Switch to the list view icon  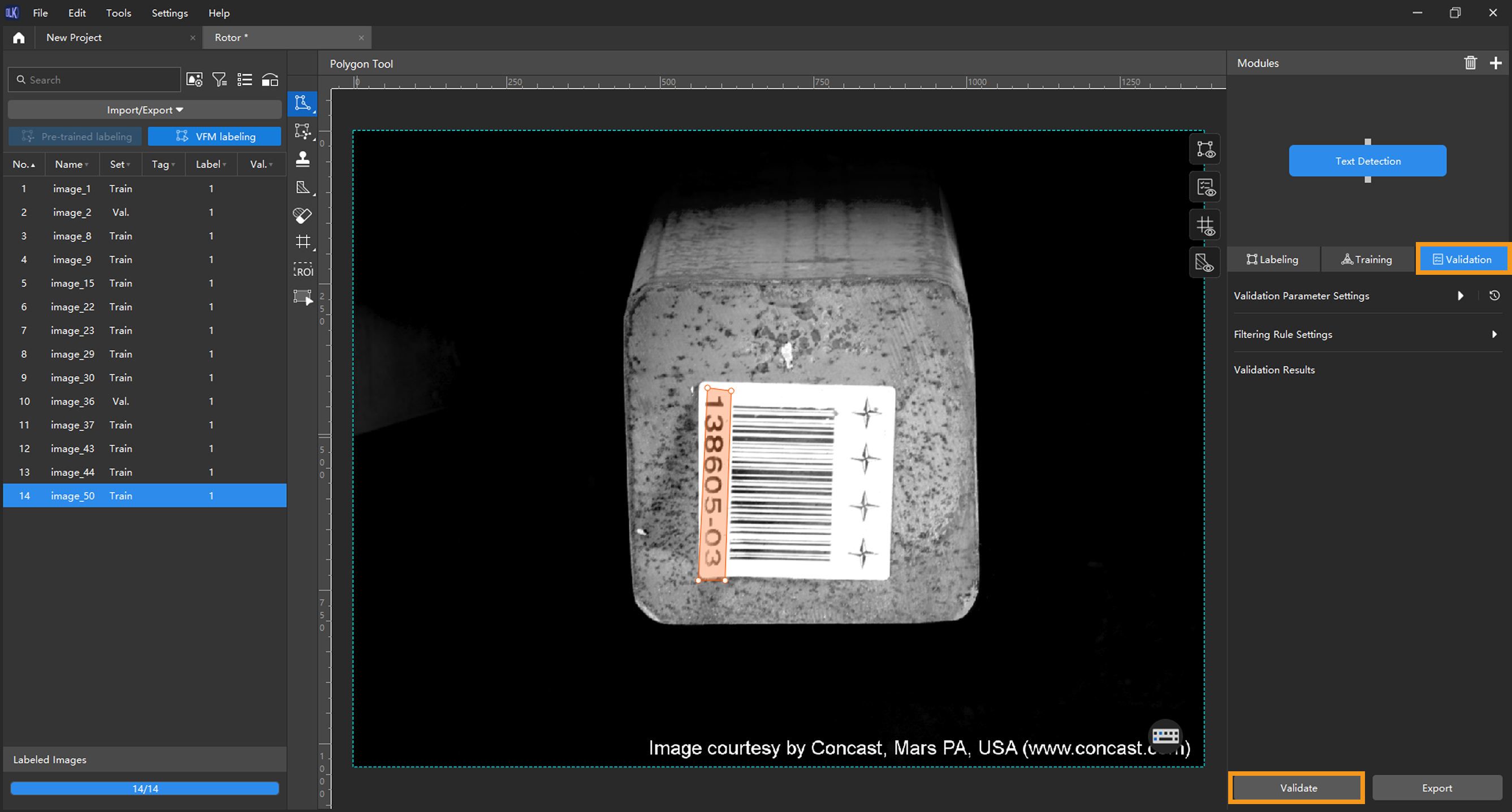(245, 80)
